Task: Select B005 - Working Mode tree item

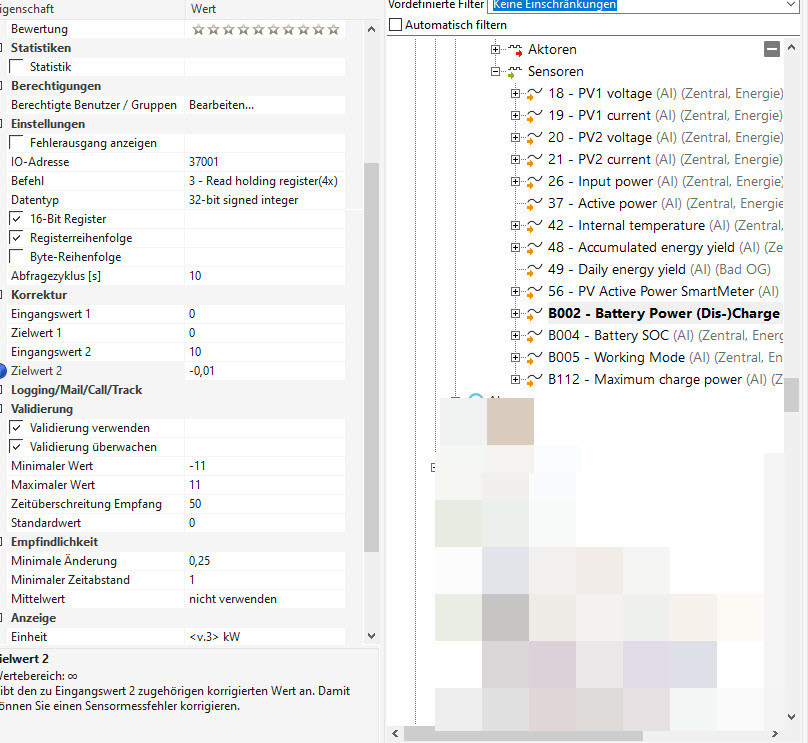Action: [x=665, y=358]
